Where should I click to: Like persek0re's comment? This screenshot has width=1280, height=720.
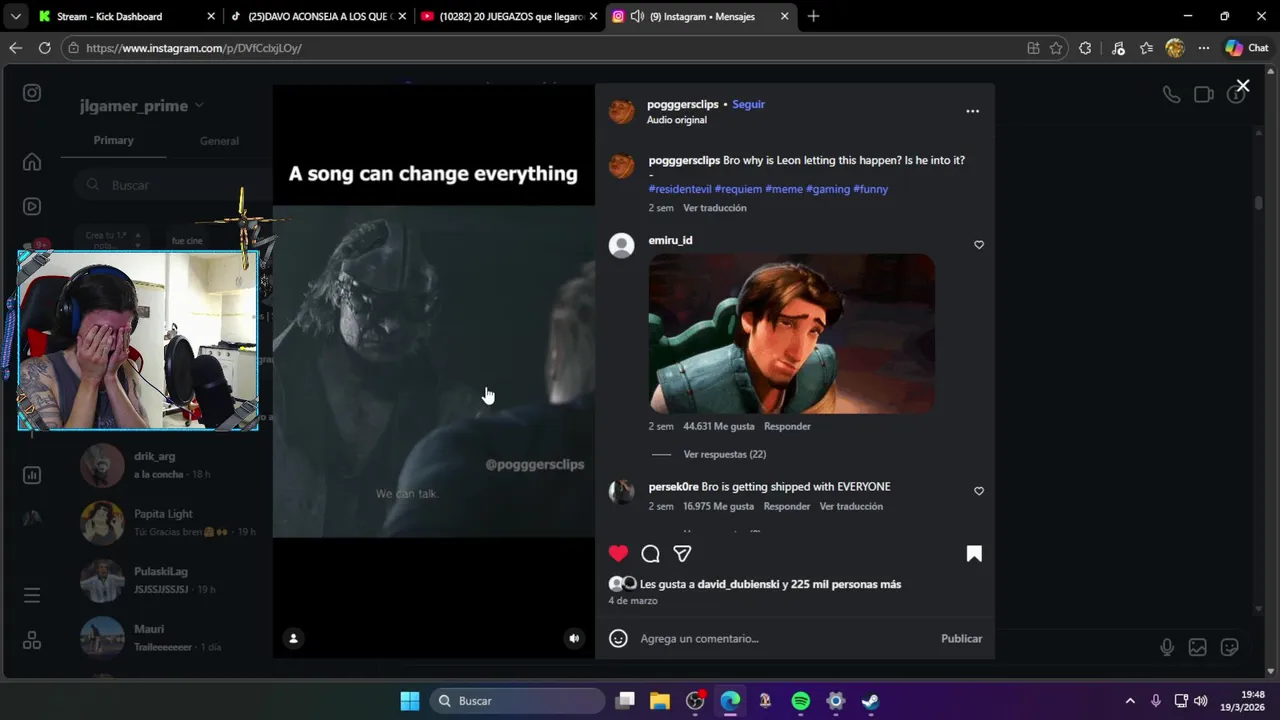tap(979, 491)
